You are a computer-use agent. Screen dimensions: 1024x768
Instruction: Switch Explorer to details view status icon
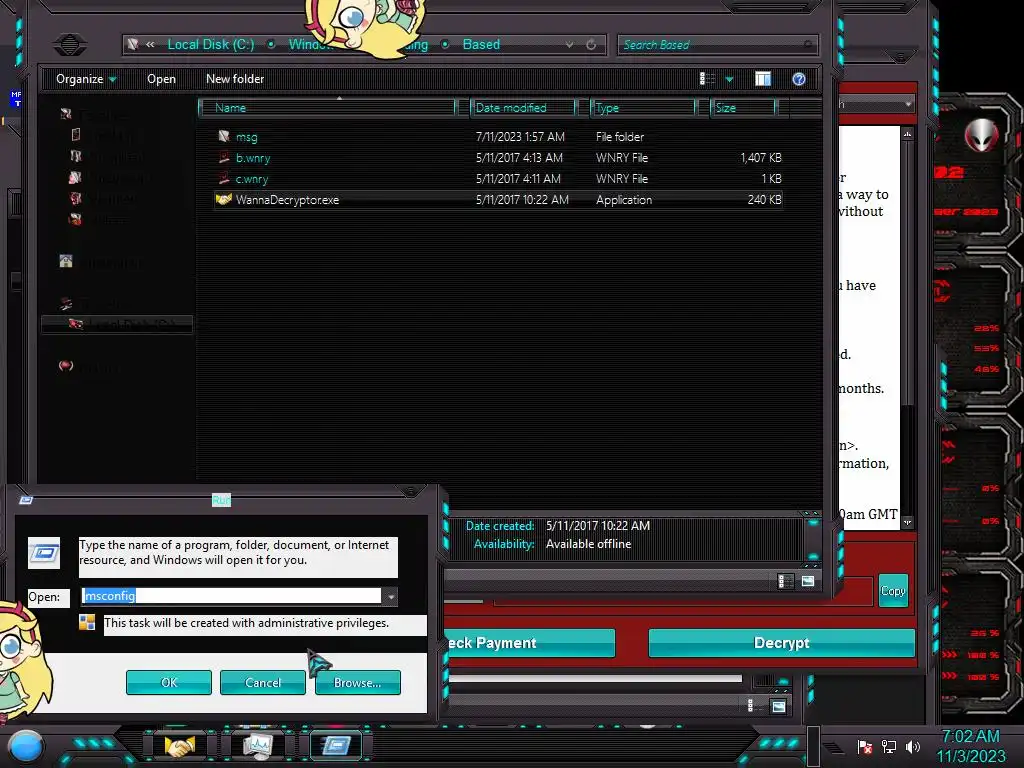pos(785,581)
